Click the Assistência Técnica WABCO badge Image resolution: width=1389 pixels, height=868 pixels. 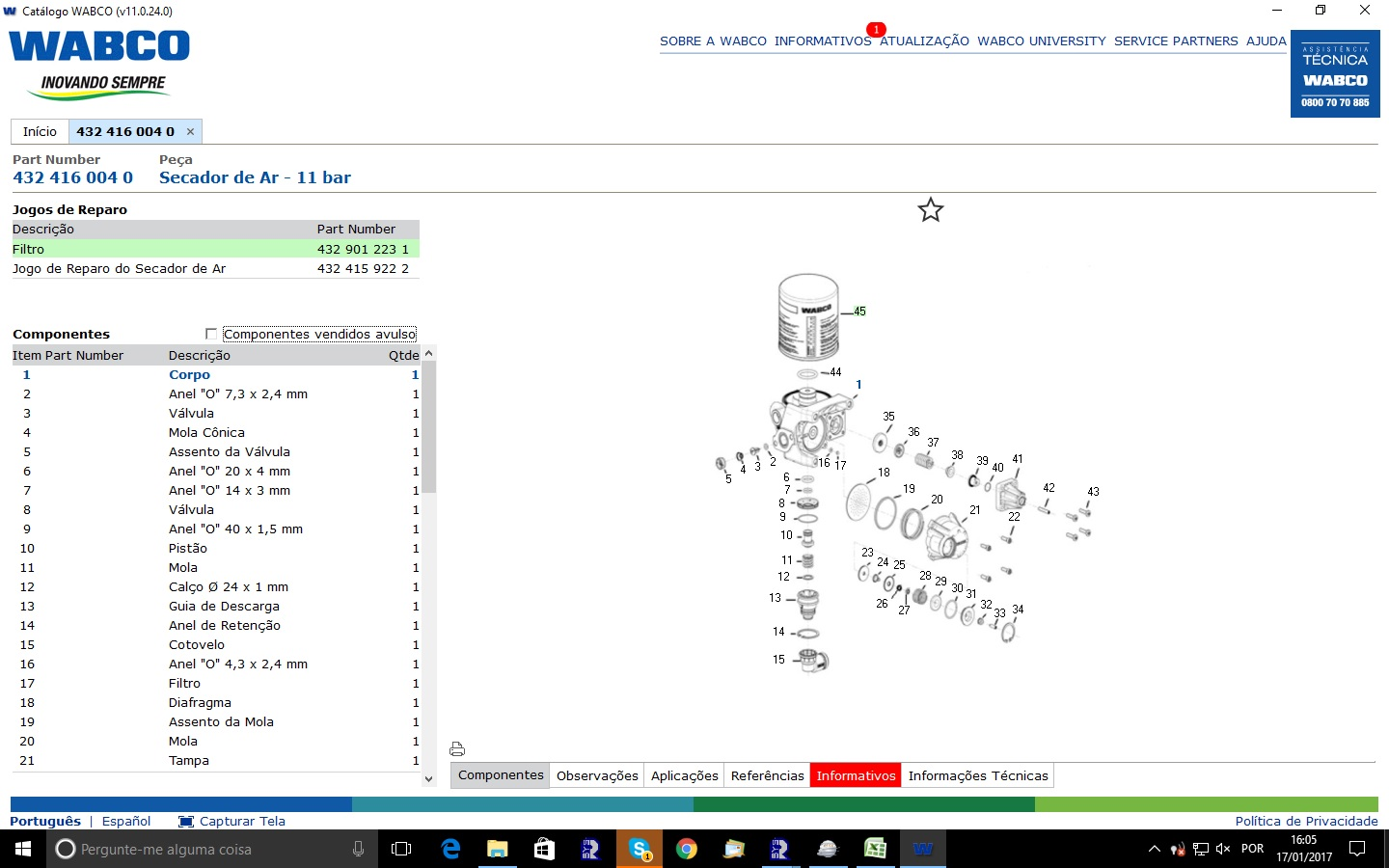[1335, 74]
